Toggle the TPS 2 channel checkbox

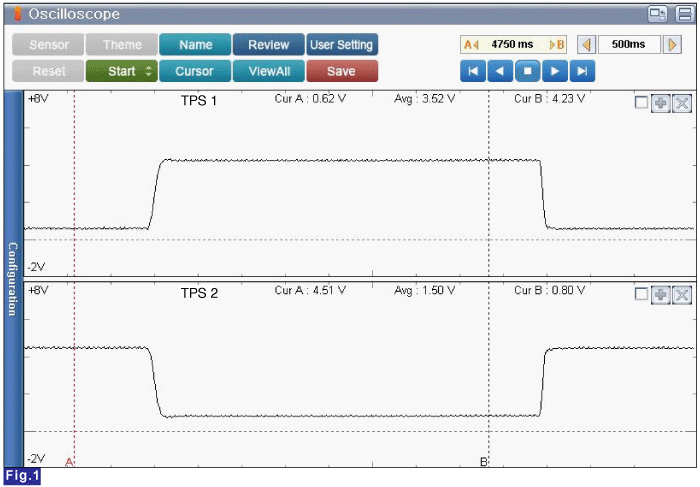pyautogui.click(x=641, y=294)
